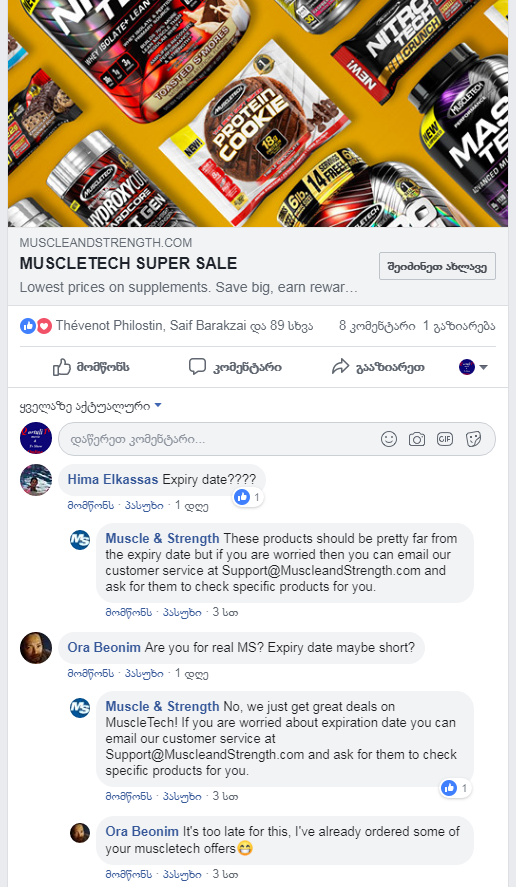View the 1 share count link

(x=459, y=326)
